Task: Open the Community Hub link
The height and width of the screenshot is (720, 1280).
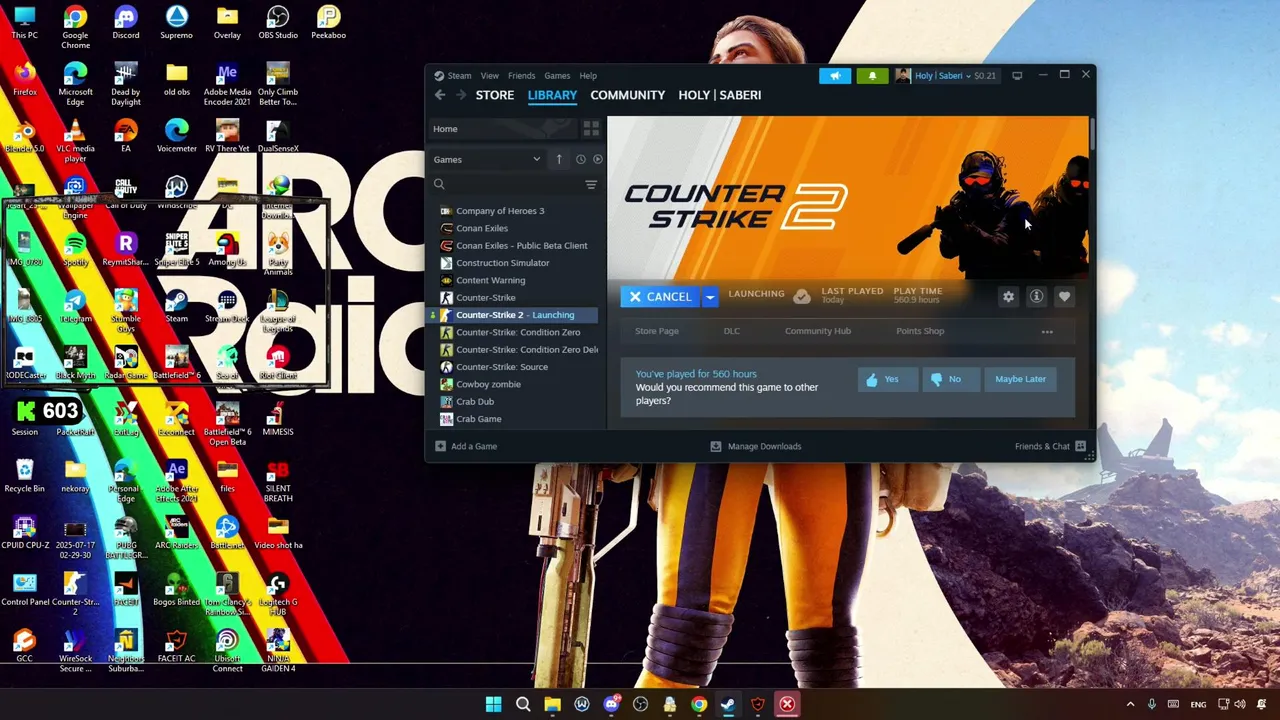Action: [818, 331]
